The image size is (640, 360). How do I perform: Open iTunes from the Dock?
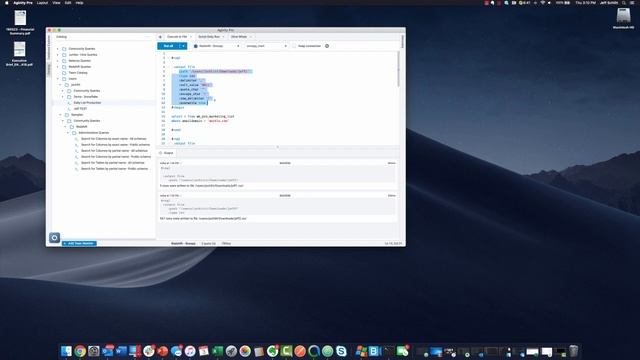pos(190,351)
